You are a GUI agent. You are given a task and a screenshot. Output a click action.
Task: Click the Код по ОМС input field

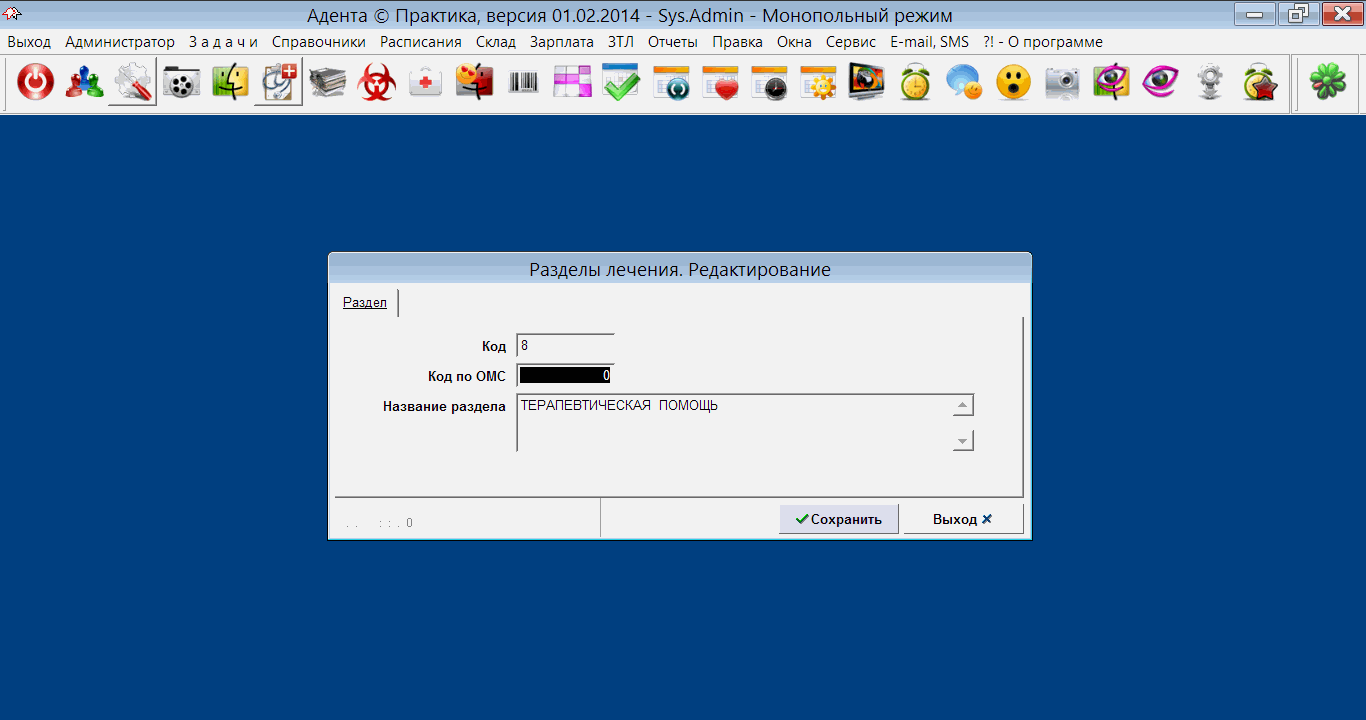coord(565,376)
